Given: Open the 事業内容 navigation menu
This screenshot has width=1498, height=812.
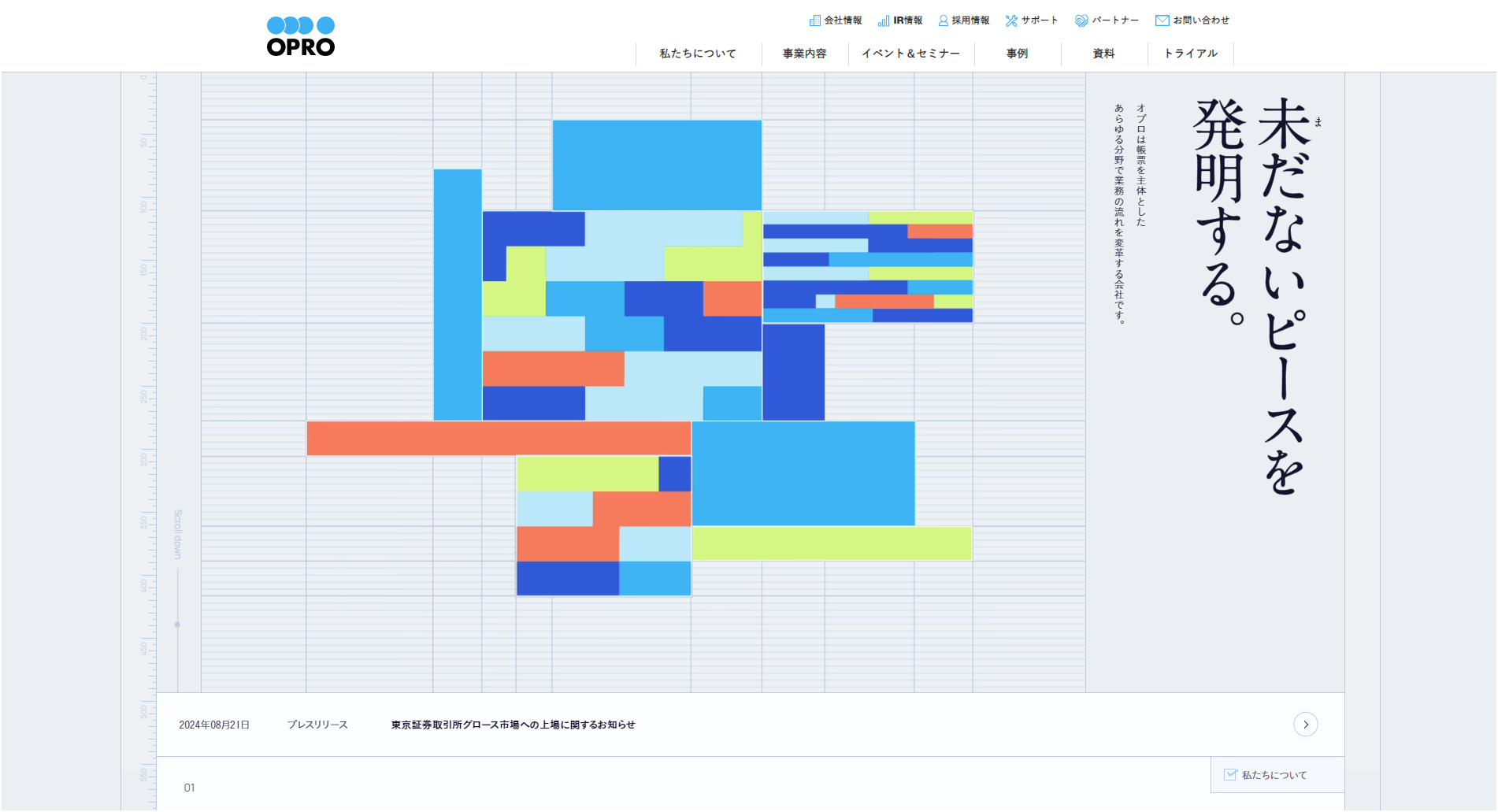Looking at the screenshot, I should tap(804, 54).
